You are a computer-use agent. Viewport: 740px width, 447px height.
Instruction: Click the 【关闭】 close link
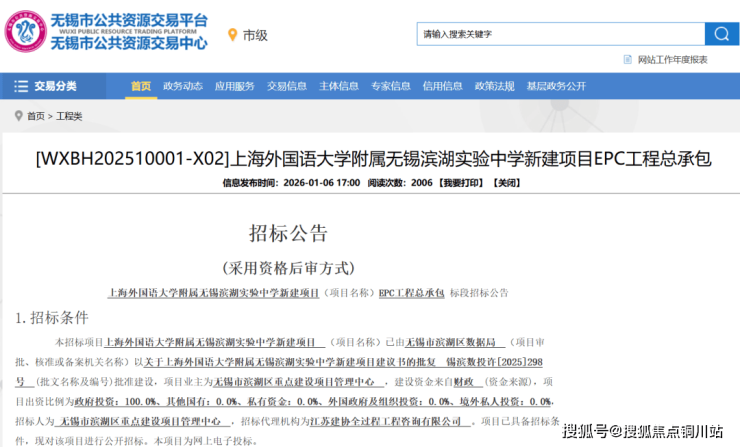point(506,183)
